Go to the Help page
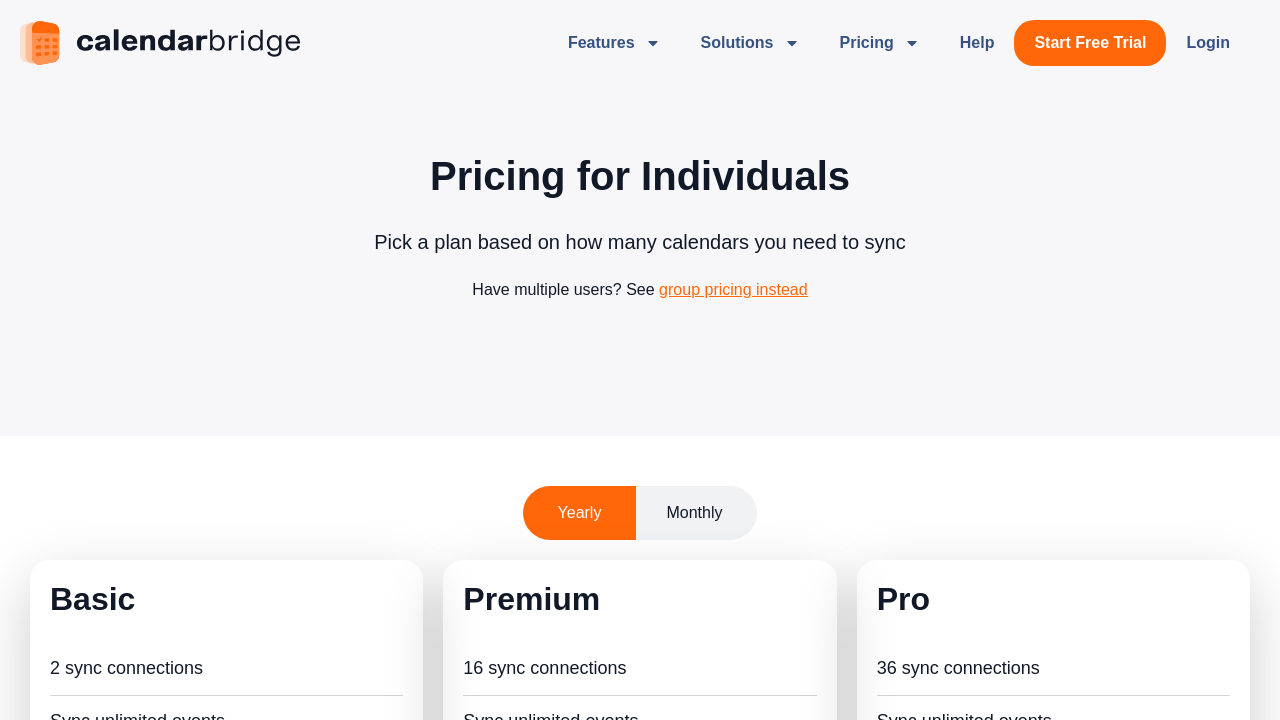 [x=976, y=43]
